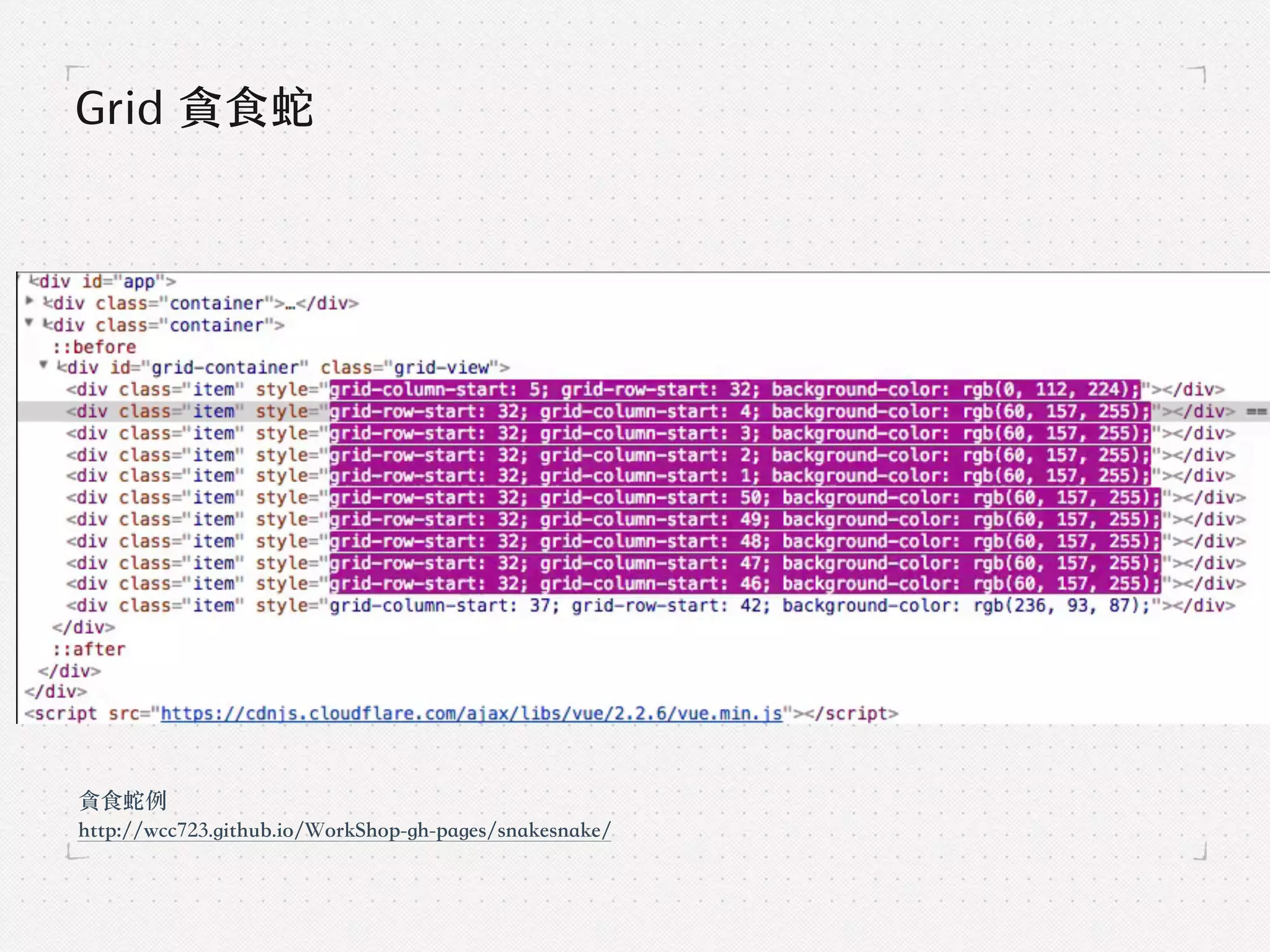Screen dimensions: 1270x952
Task: Select item row with grid-column-start: 46
Action: (656, 584)
